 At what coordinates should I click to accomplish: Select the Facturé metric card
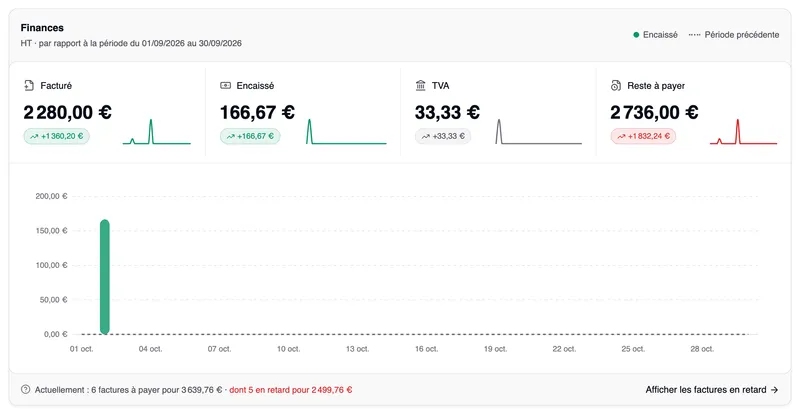tap(107, 113)
